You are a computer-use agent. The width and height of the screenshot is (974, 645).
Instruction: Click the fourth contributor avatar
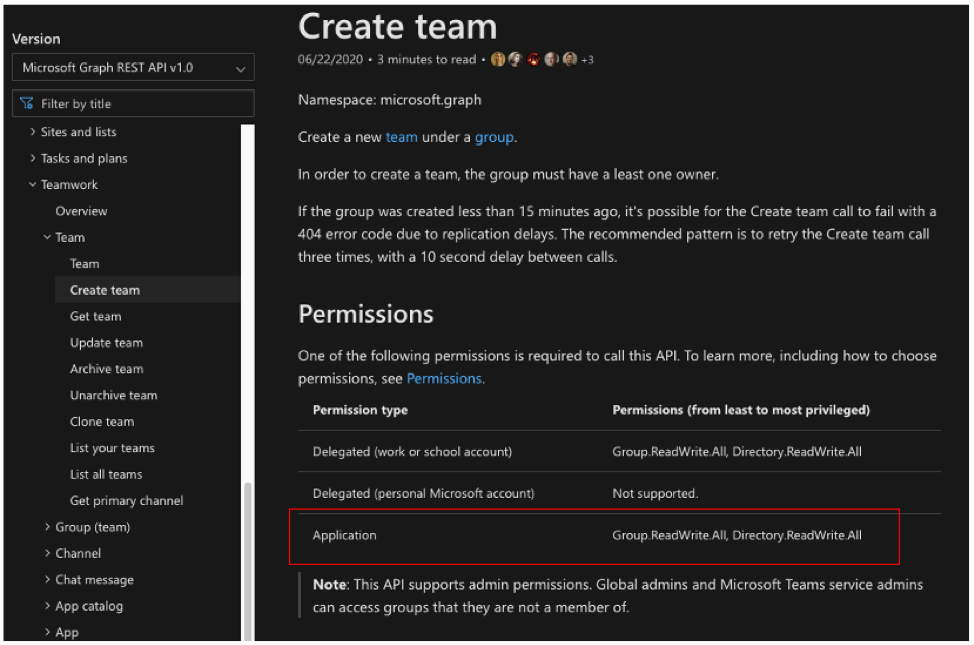552,60
